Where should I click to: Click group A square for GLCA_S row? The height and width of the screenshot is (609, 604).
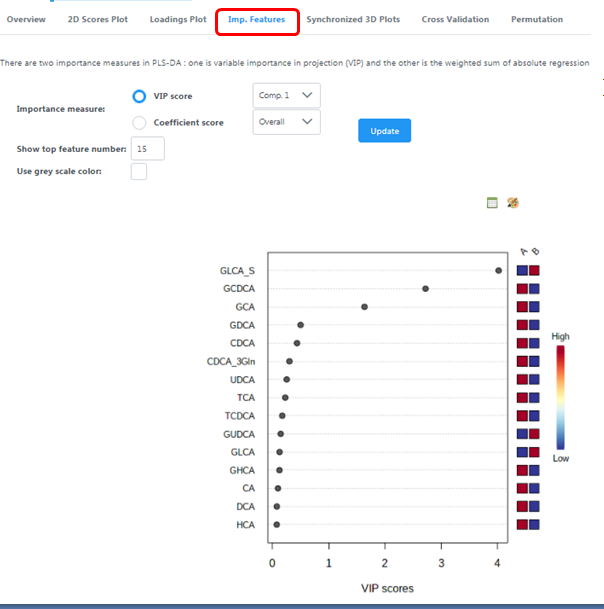tap(522, 270)
